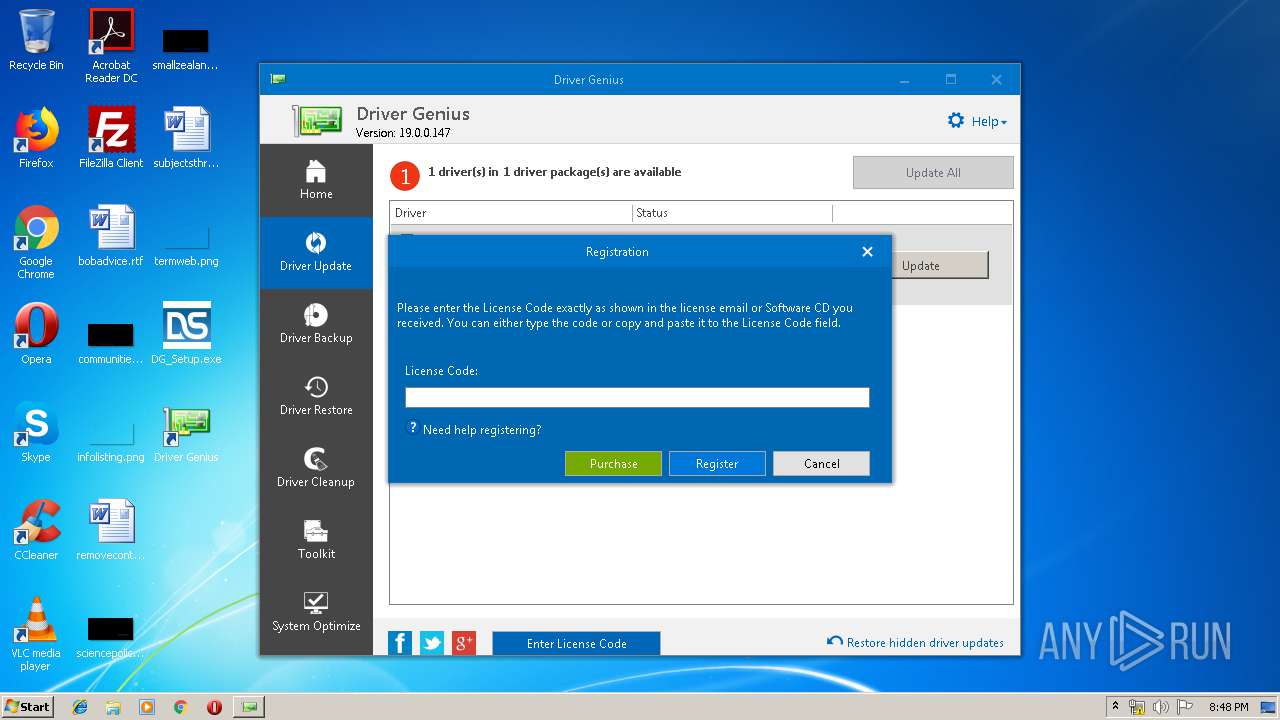Viewport: 1280px width, 720px height.
Task: Click the settings gear icon
Action: 956,121
